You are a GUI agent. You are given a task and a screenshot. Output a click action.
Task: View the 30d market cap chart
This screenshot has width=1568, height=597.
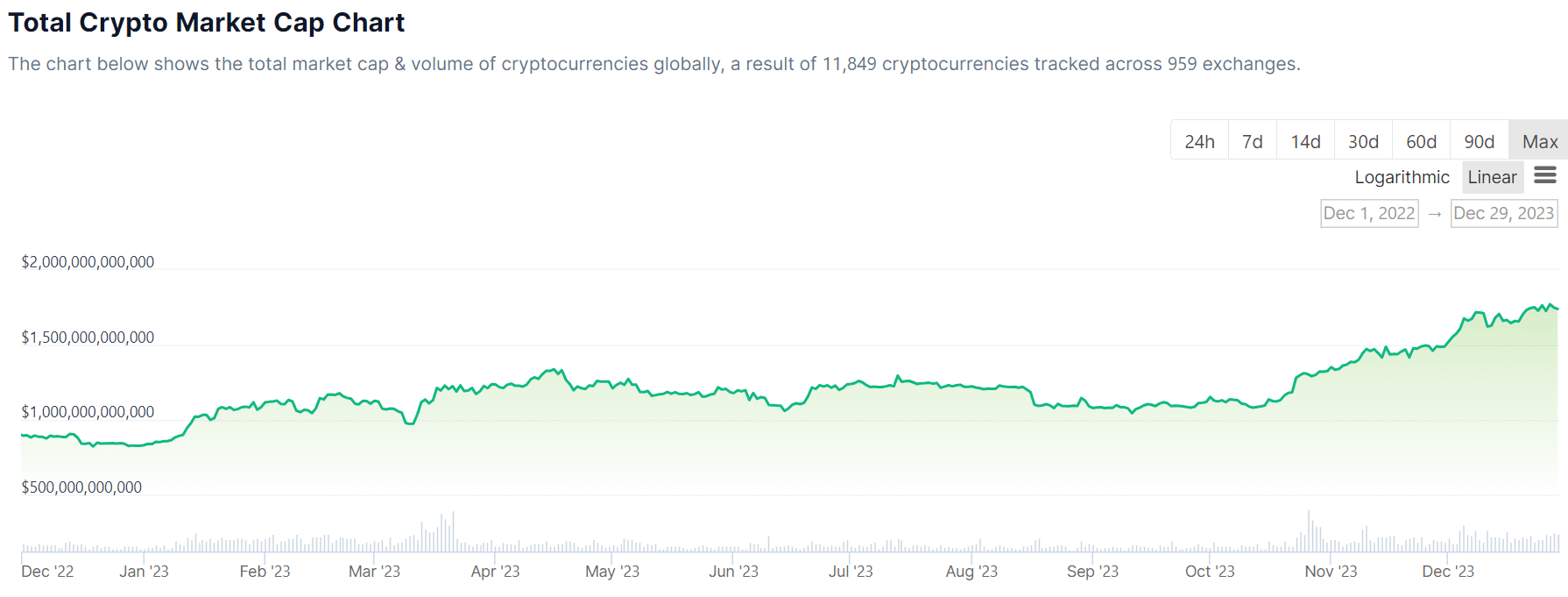1361,140
